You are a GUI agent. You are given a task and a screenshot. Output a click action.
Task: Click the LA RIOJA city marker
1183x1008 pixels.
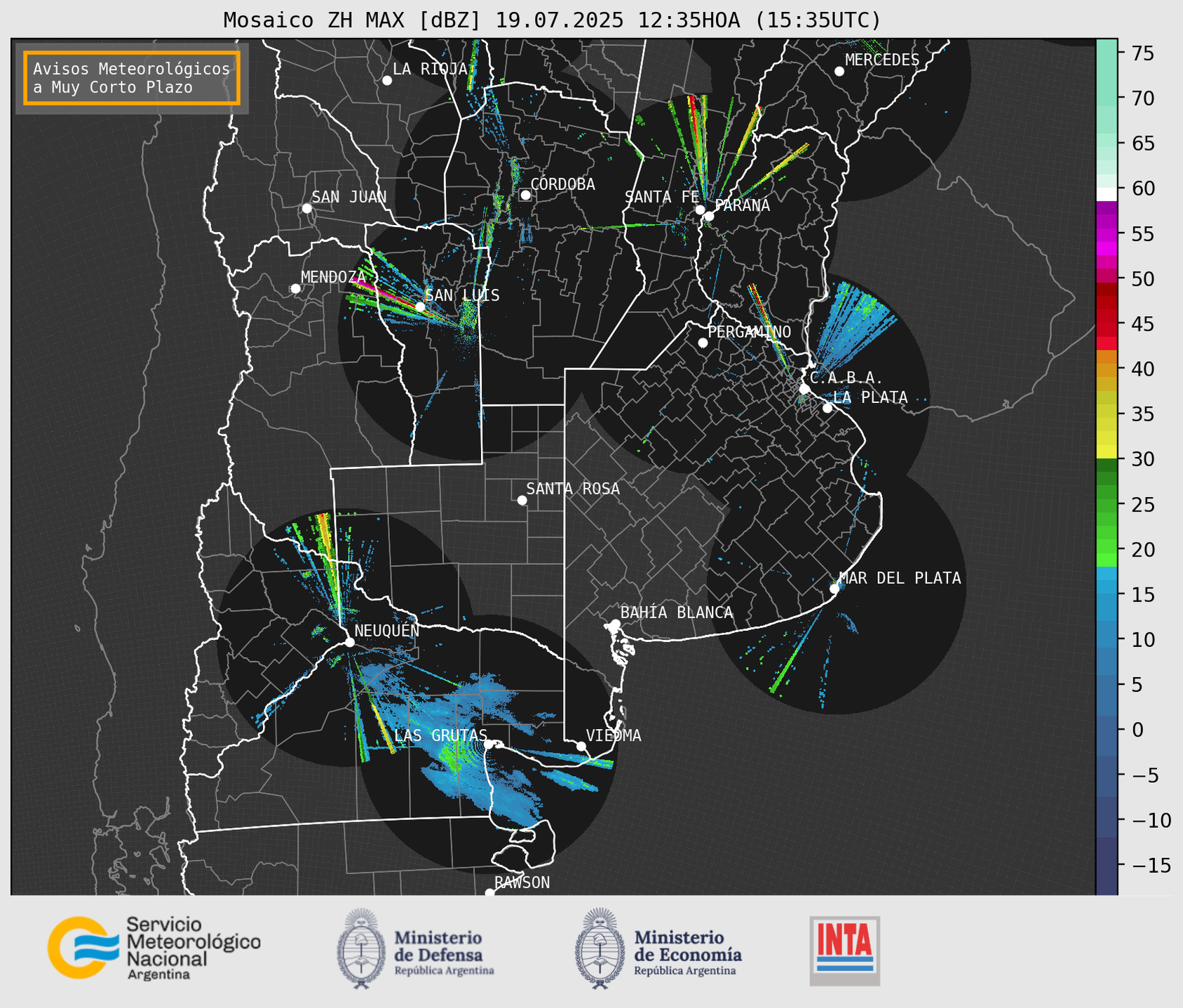tap(387, 81)
